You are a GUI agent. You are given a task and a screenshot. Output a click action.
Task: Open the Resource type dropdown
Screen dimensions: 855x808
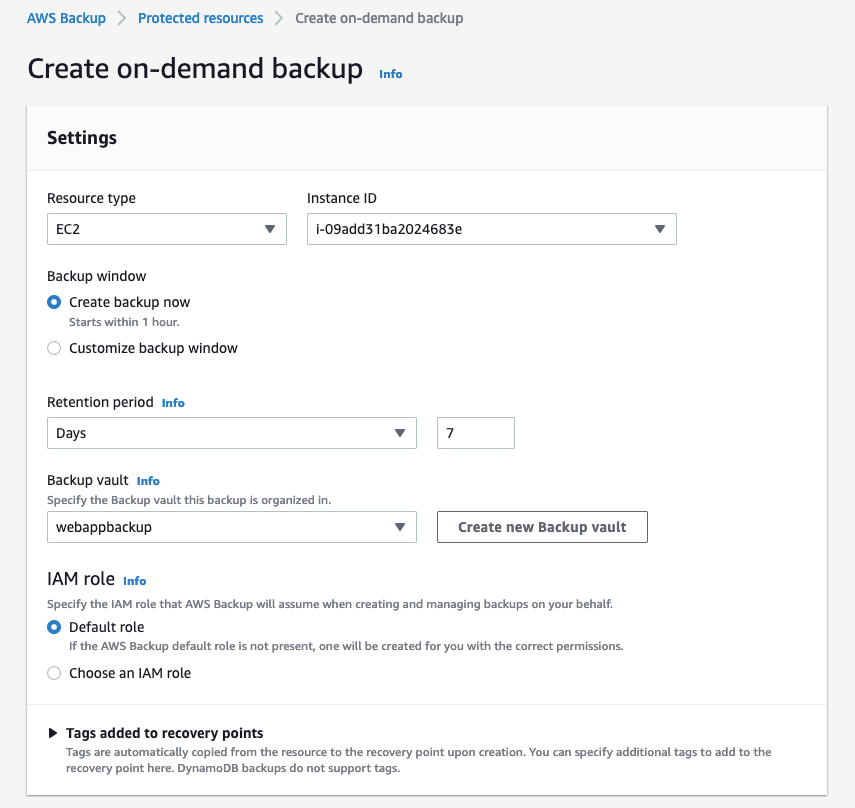[166, 228]
